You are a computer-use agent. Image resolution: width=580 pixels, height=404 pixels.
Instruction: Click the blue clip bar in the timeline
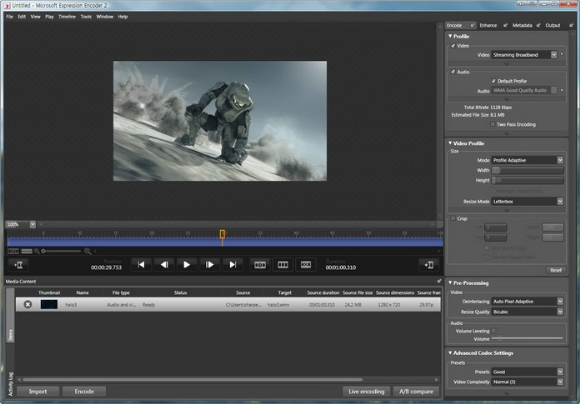(x=225, y=242)
